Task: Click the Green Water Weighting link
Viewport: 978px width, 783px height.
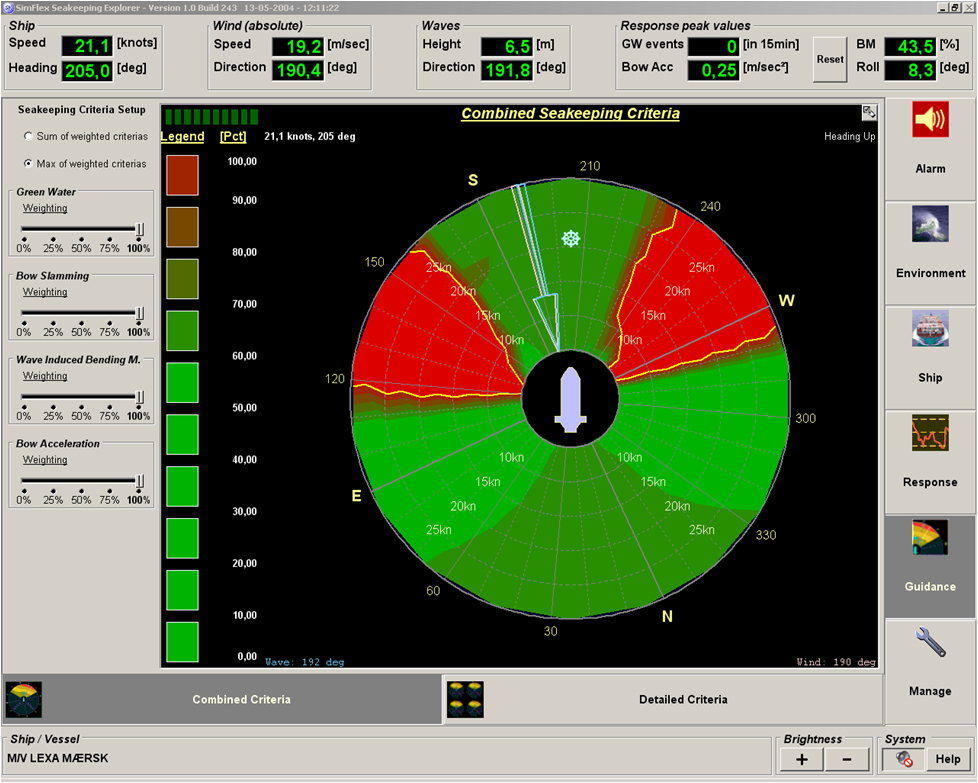Action: click(45, 208)
